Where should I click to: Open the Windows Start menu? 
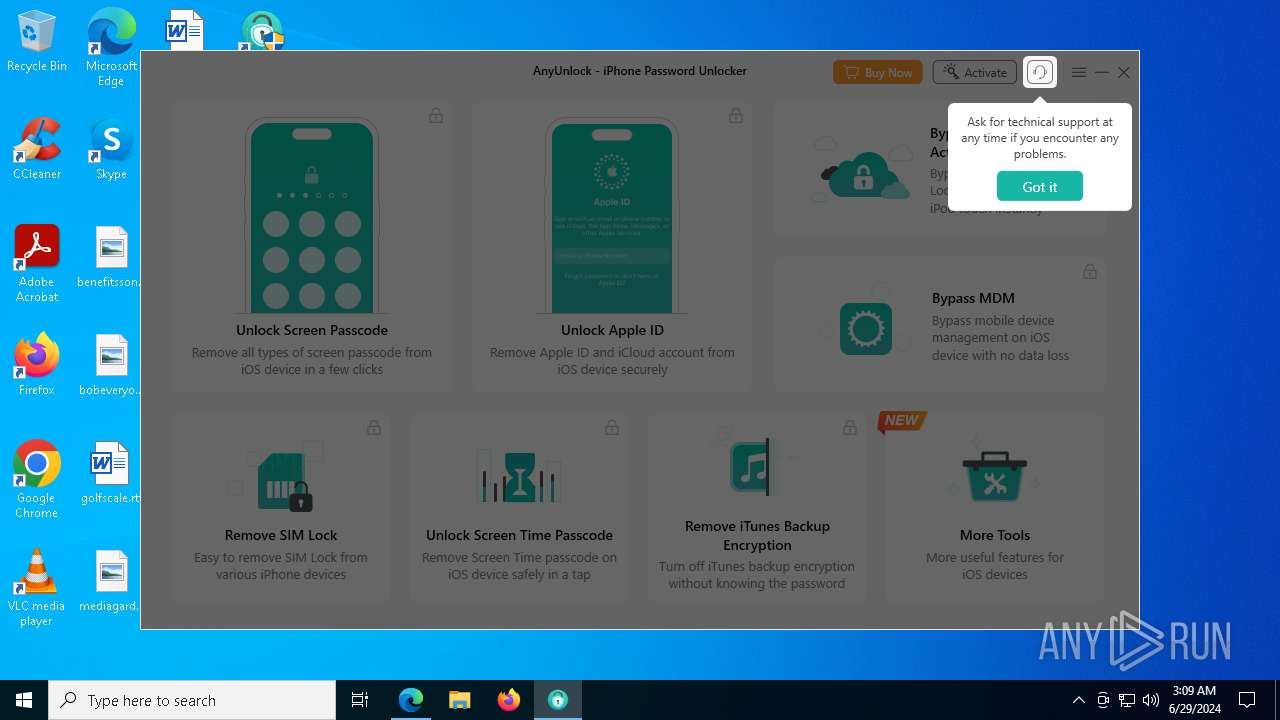pos(24,700)
